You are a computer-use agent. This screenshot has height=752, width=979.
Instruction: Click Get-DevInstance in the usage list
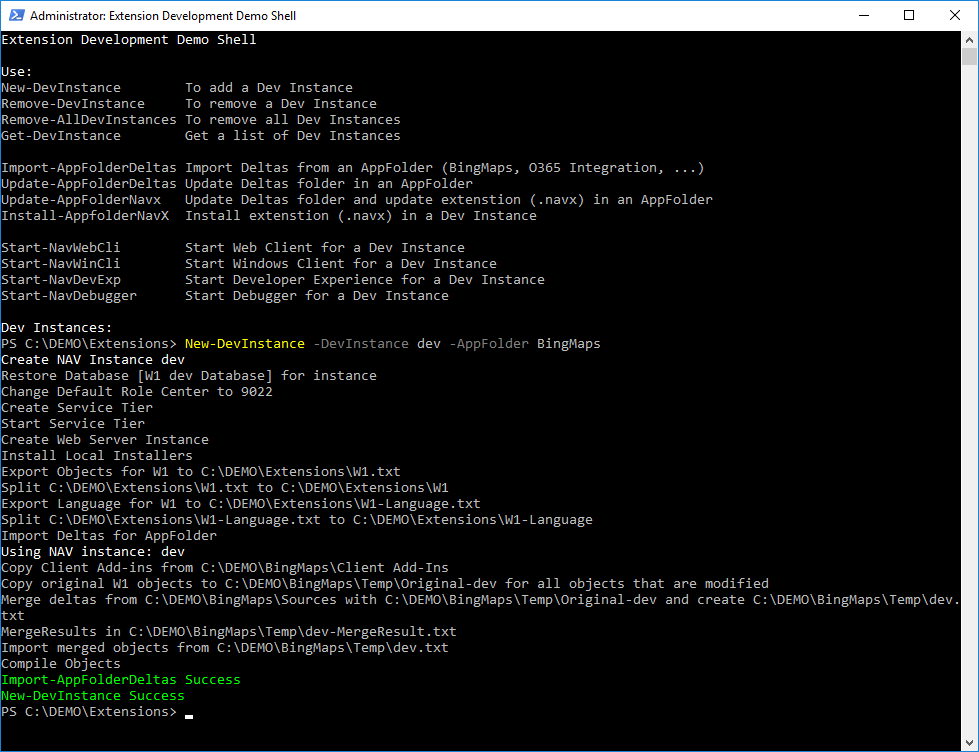61,136
